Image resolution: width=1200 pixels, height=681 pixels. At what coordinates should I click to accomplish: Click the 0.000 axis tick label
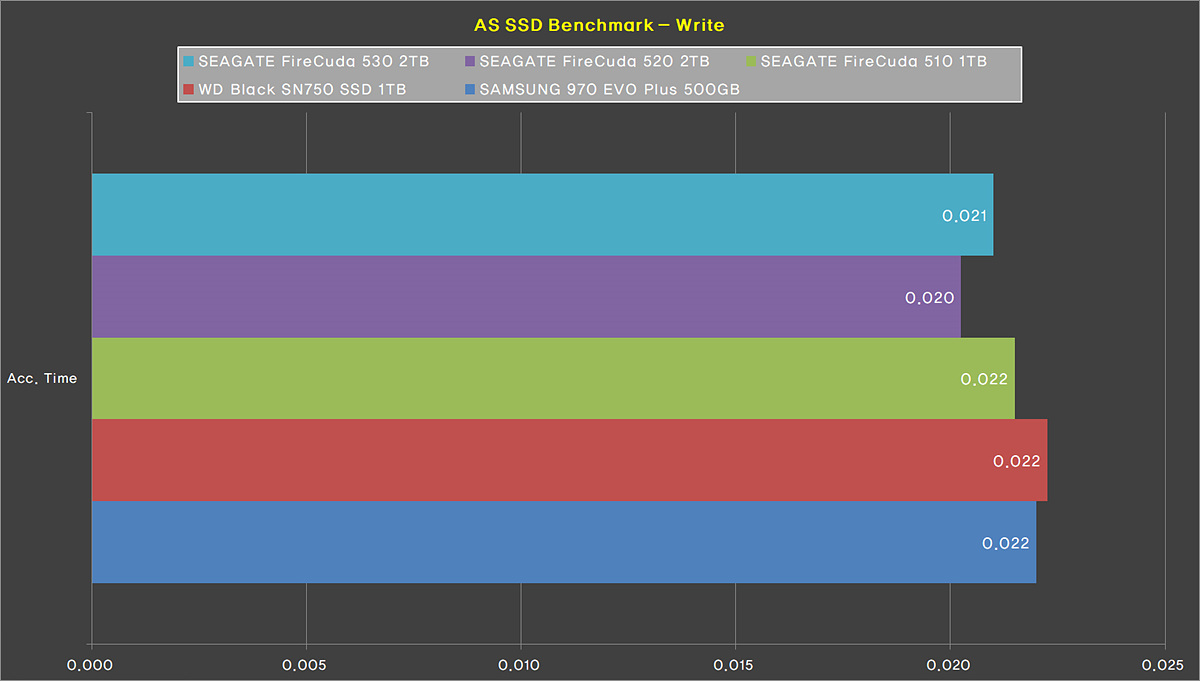pos(92,664)
